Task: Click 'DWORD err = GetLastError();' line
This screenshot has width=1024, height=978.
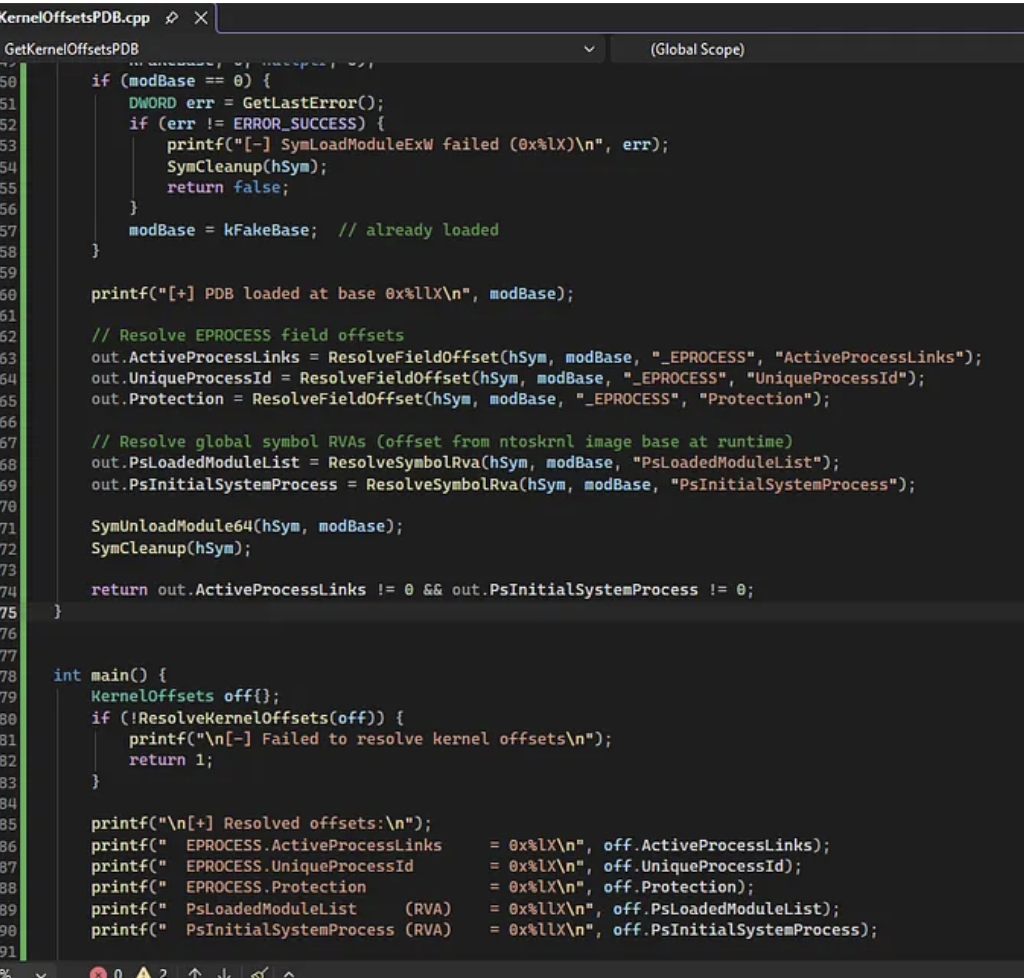Action: (x=256, y=103)
